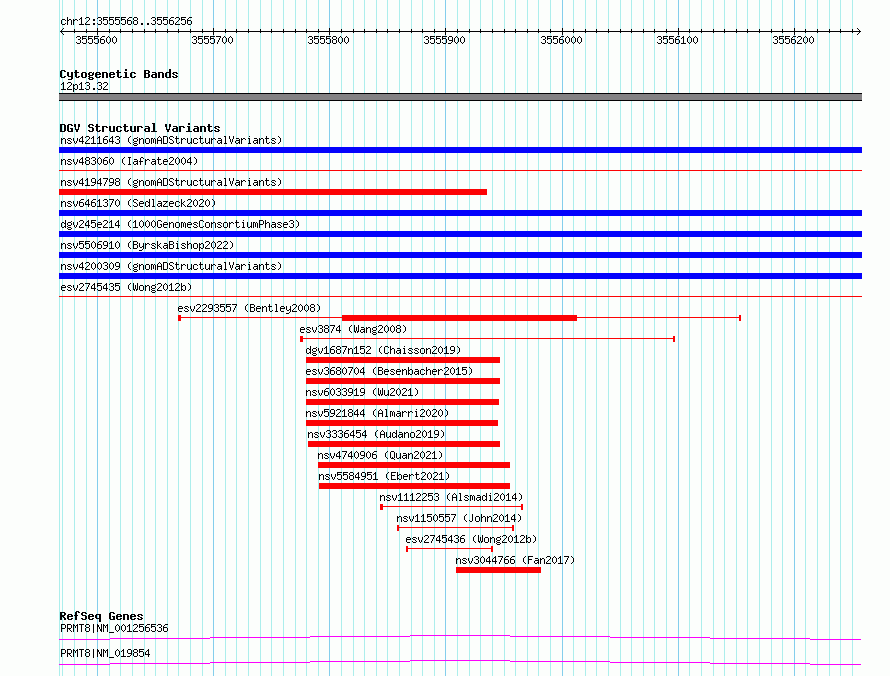Click the blue bar under nsv4200309

(x=460, y=276)
